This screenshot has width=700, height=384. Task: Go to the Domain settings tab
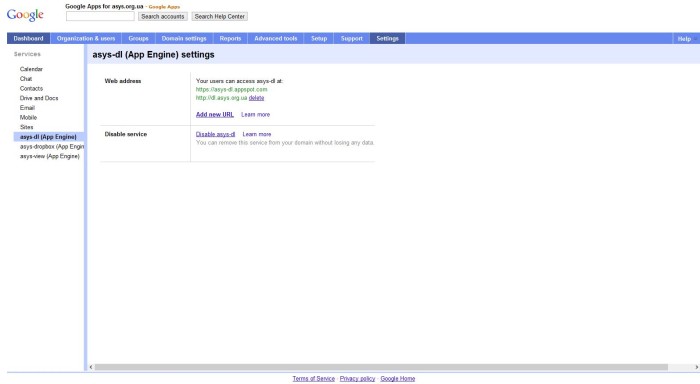[184, 38]
